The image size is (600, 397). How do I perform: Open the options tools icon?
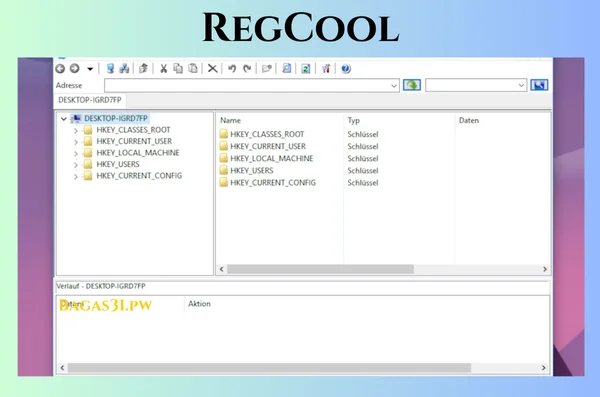(326, 69)
